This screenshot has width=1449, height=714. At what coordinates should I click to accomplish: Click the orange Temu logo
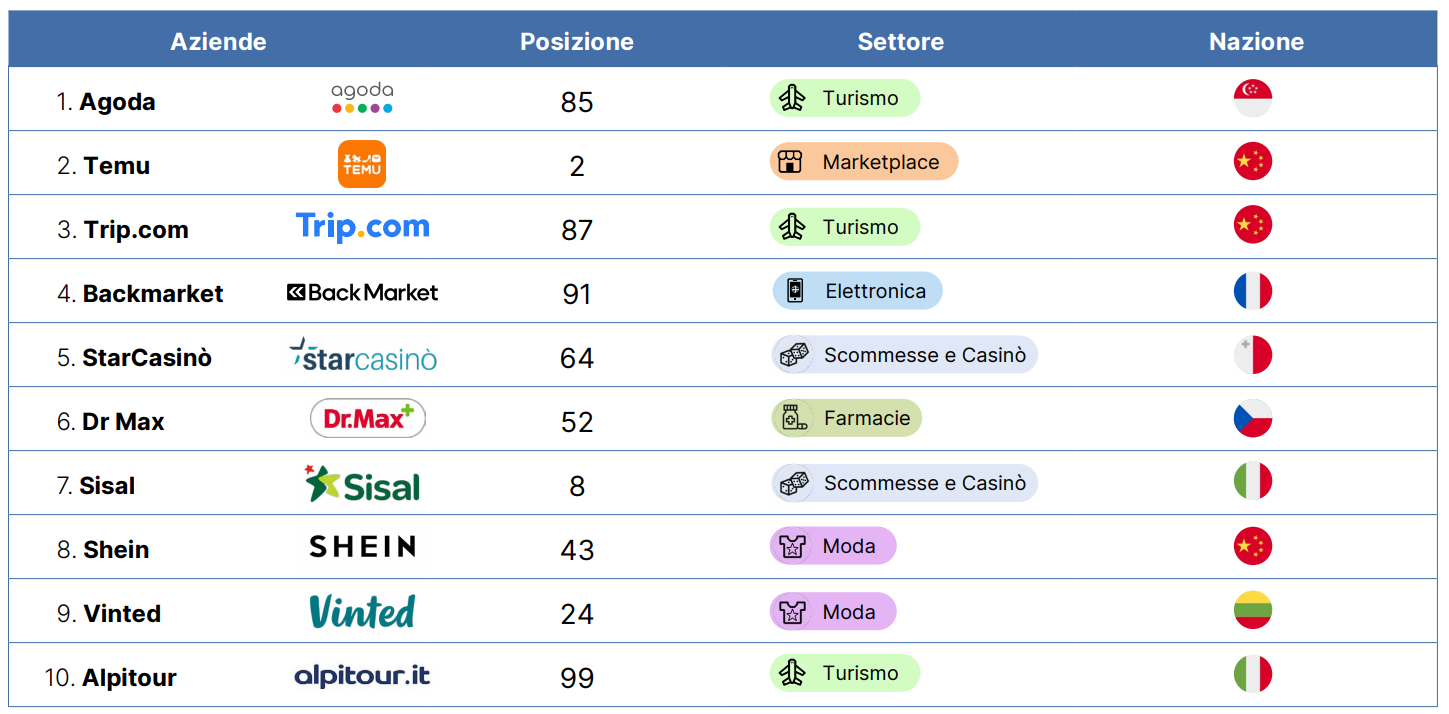pyautogui.click(x=362, y=164)
